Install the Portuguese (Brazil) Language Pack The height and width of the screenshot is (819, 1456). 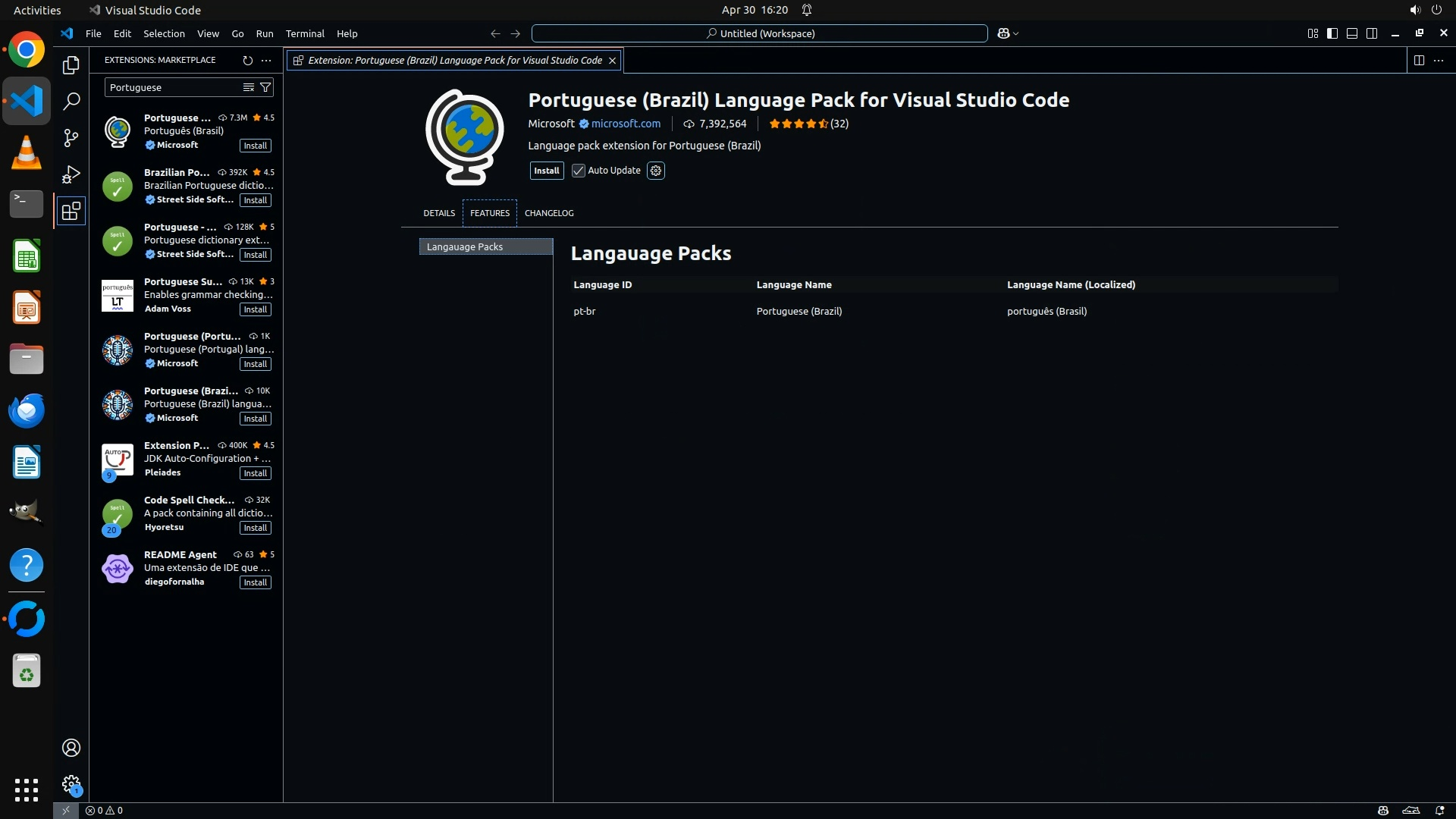point(546,171)
